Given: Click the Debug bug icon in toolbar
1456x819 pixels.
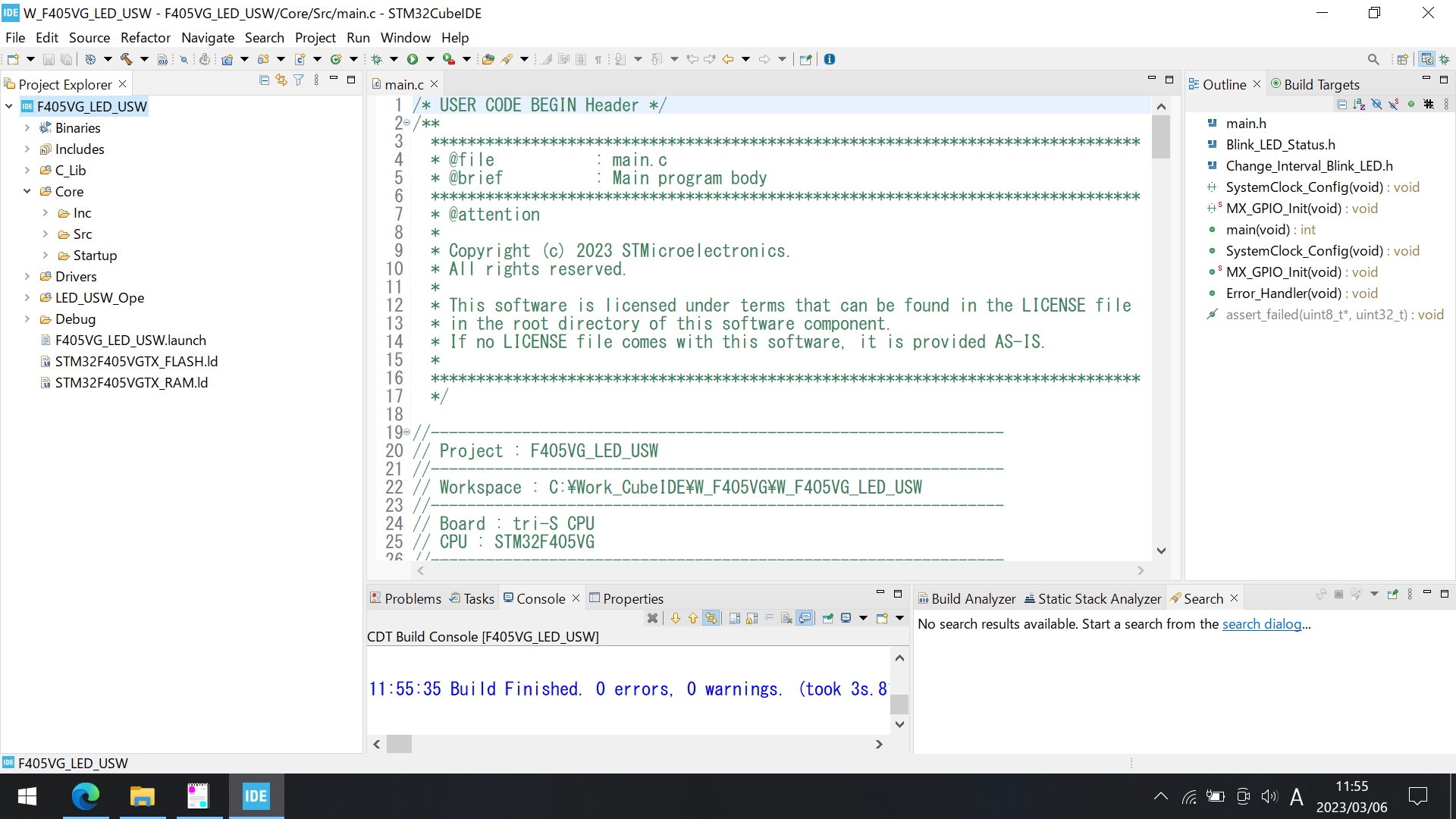Looking at the screenshot, I should pos(376,59).
